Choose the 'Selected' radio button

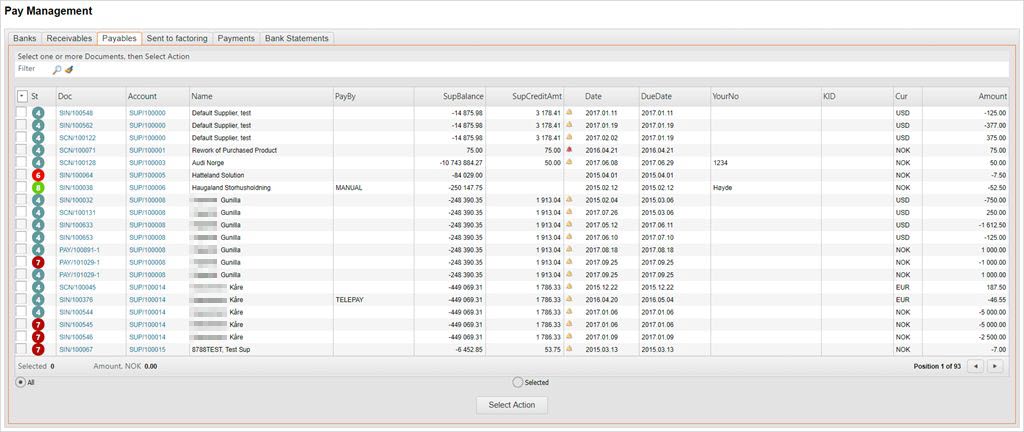click(x=517, y=382)
